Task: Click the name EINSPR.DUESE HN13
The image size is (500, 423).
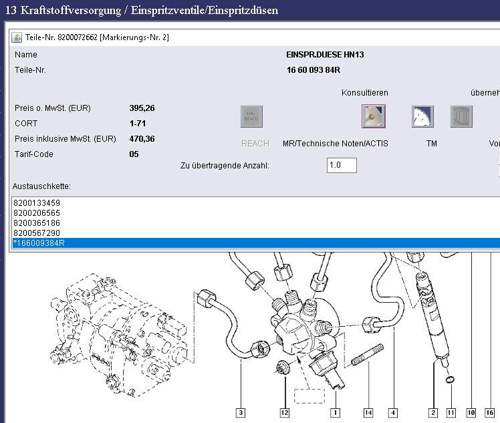Action: tap(325, 55)
